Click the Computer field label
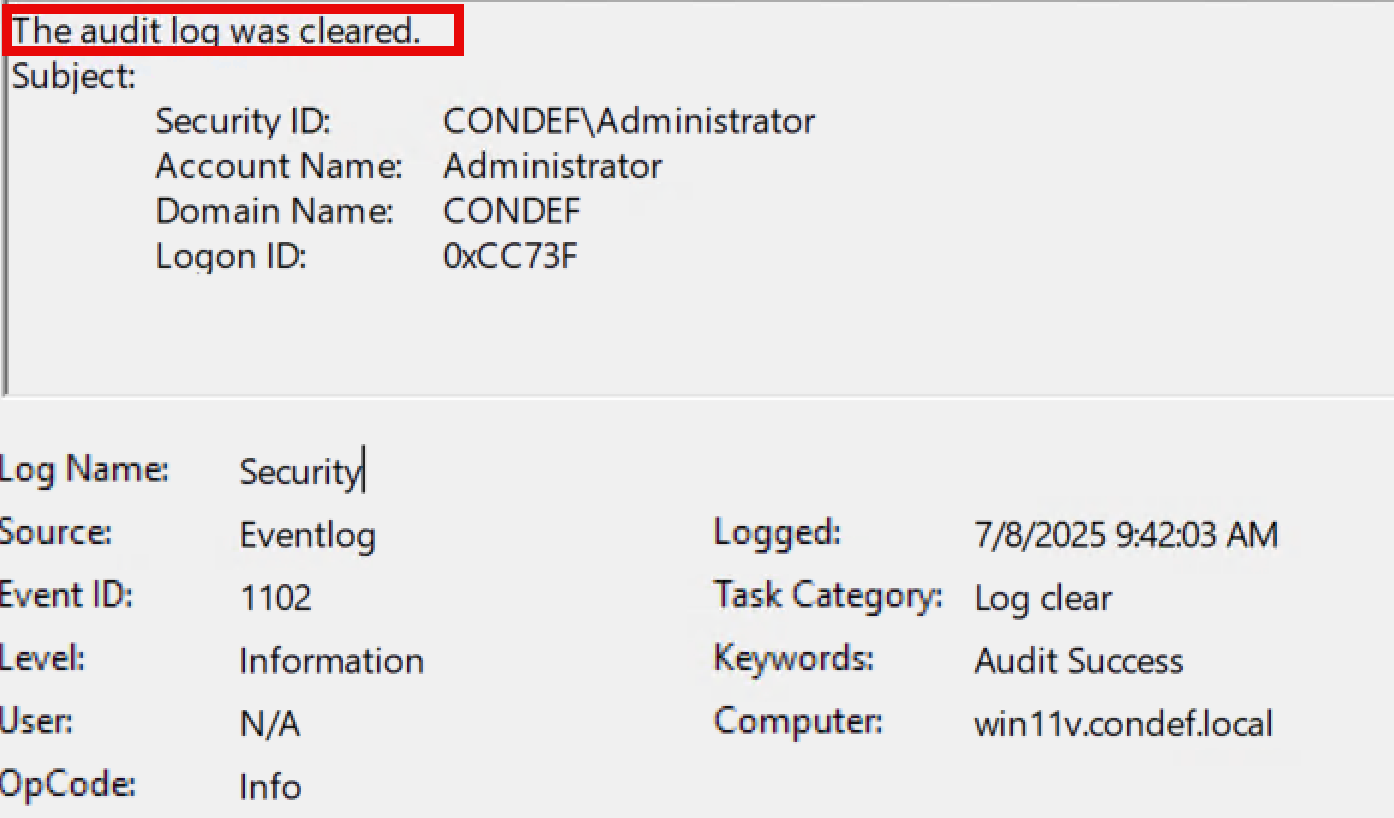 tap(795, 721)
